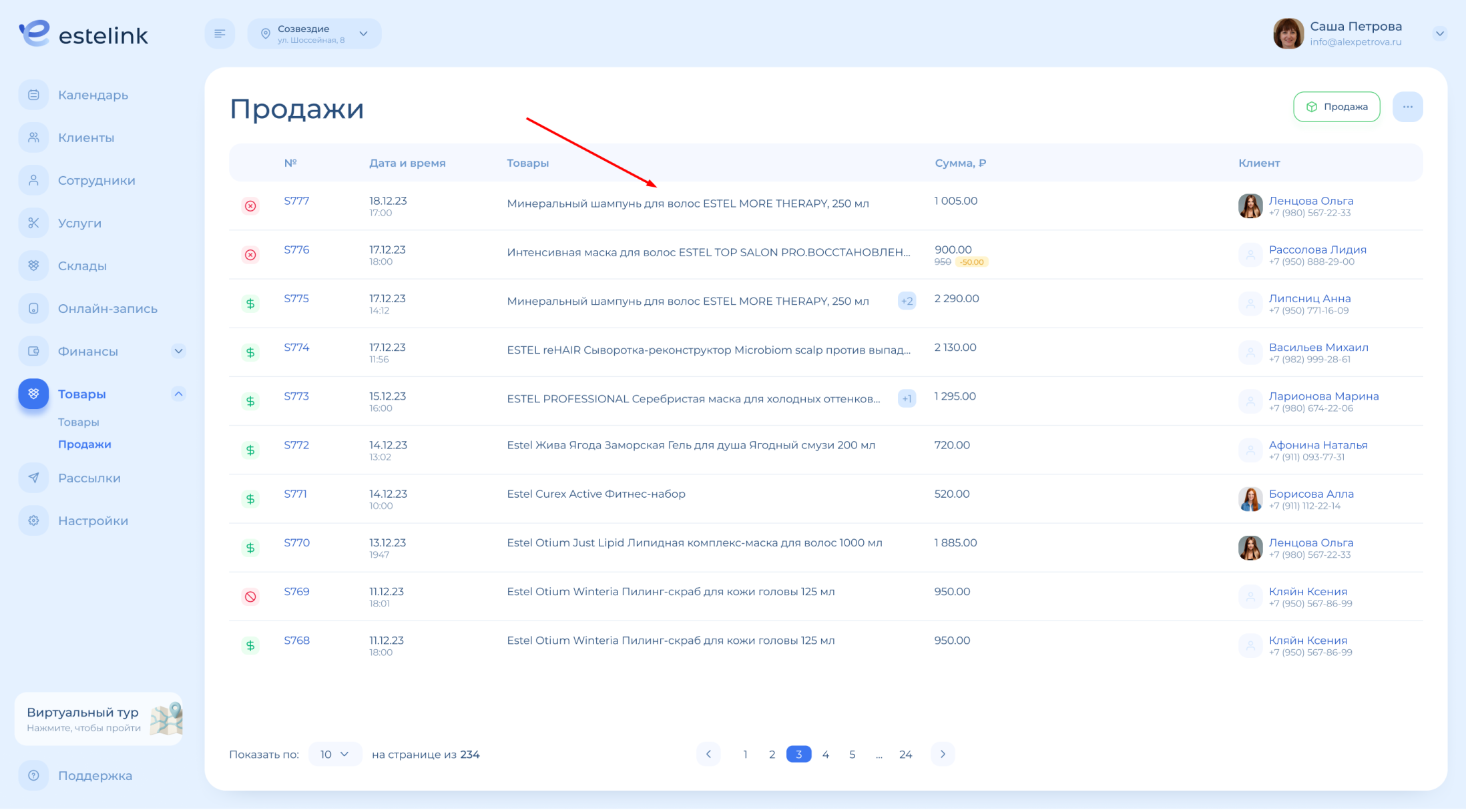
Task: Click the paid dollar icon of S771
Action: [250, 499]
